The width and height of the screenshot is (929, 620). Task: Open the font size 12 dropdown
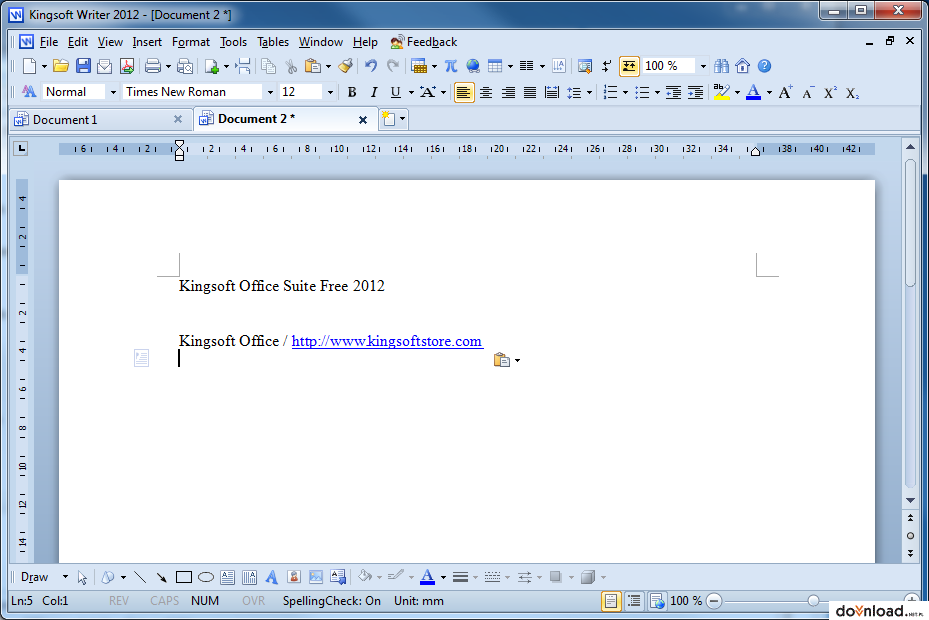click(331, 92)
